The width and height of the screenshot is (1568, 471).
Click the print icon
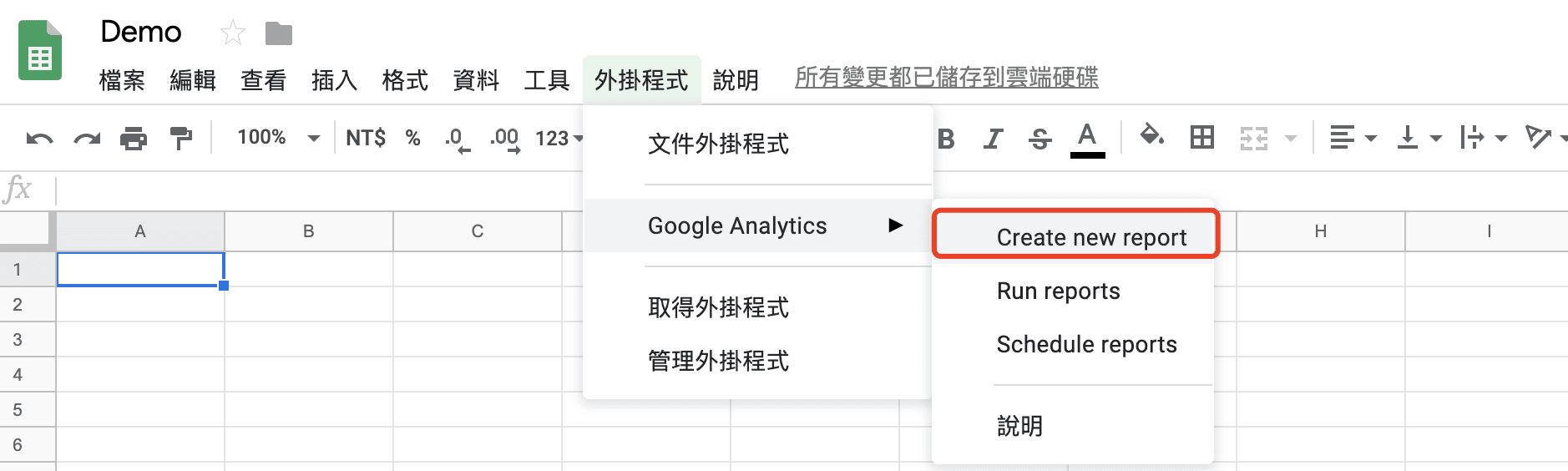tap(134, 139)
